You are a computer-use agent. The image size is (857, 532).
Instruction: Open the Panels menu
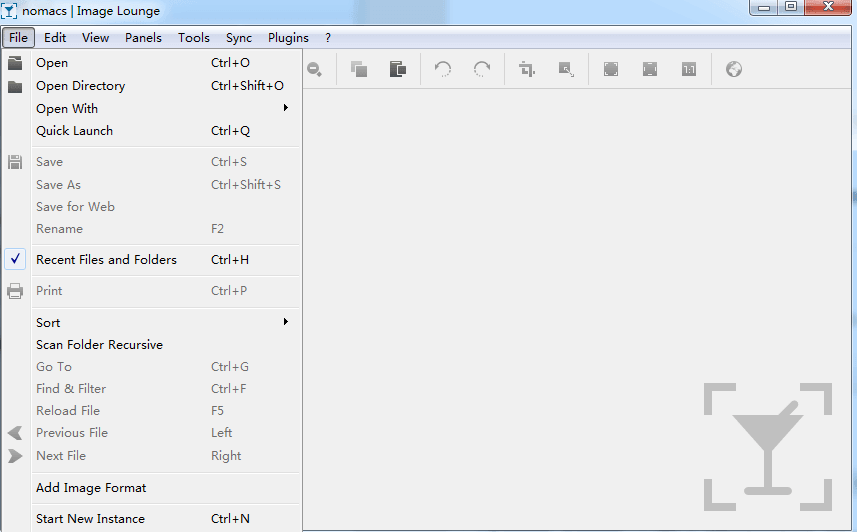point(143,38)
